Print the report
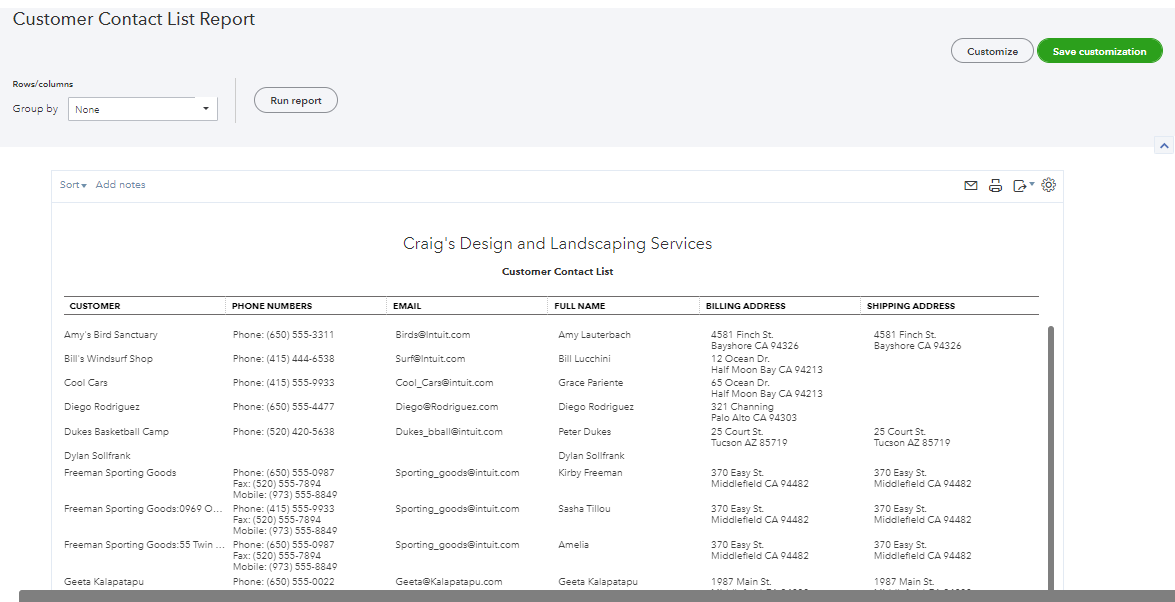 (x=994, y=185)
